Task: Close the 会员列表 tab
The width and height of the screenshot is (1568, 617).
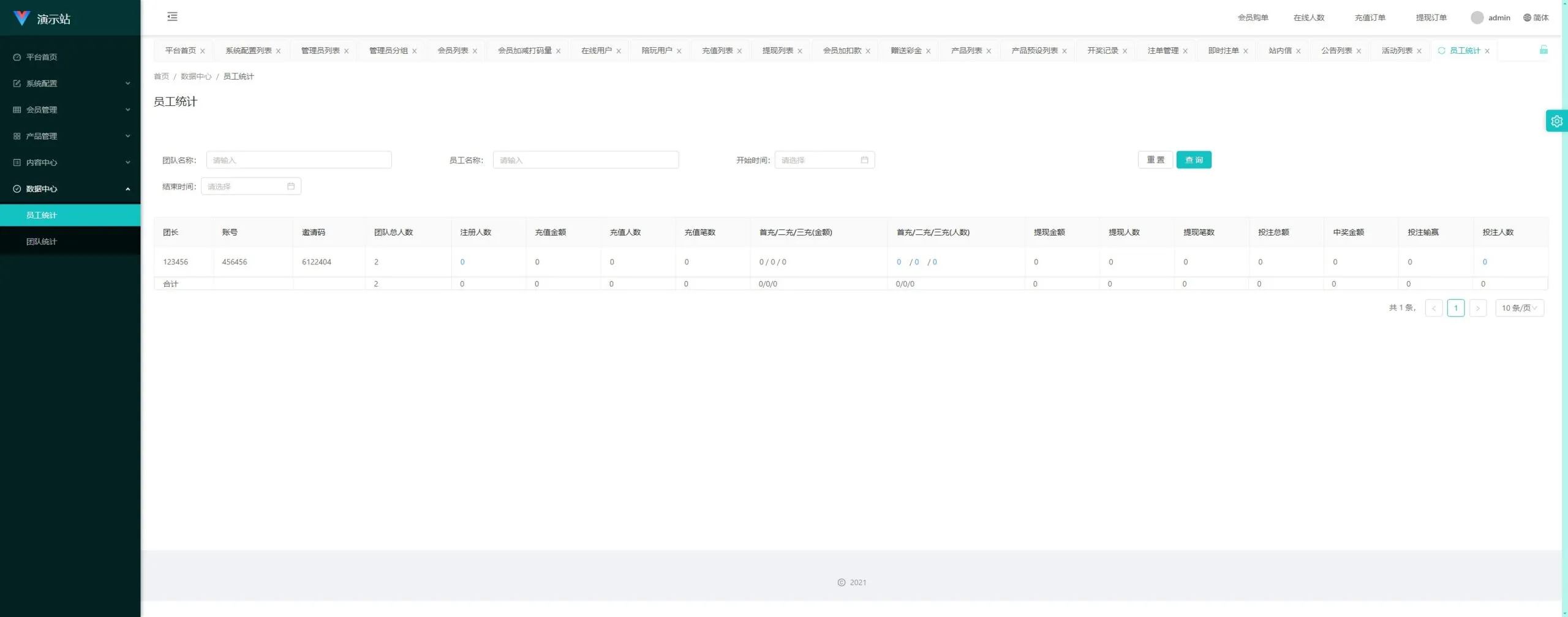Action: [475, 51]
